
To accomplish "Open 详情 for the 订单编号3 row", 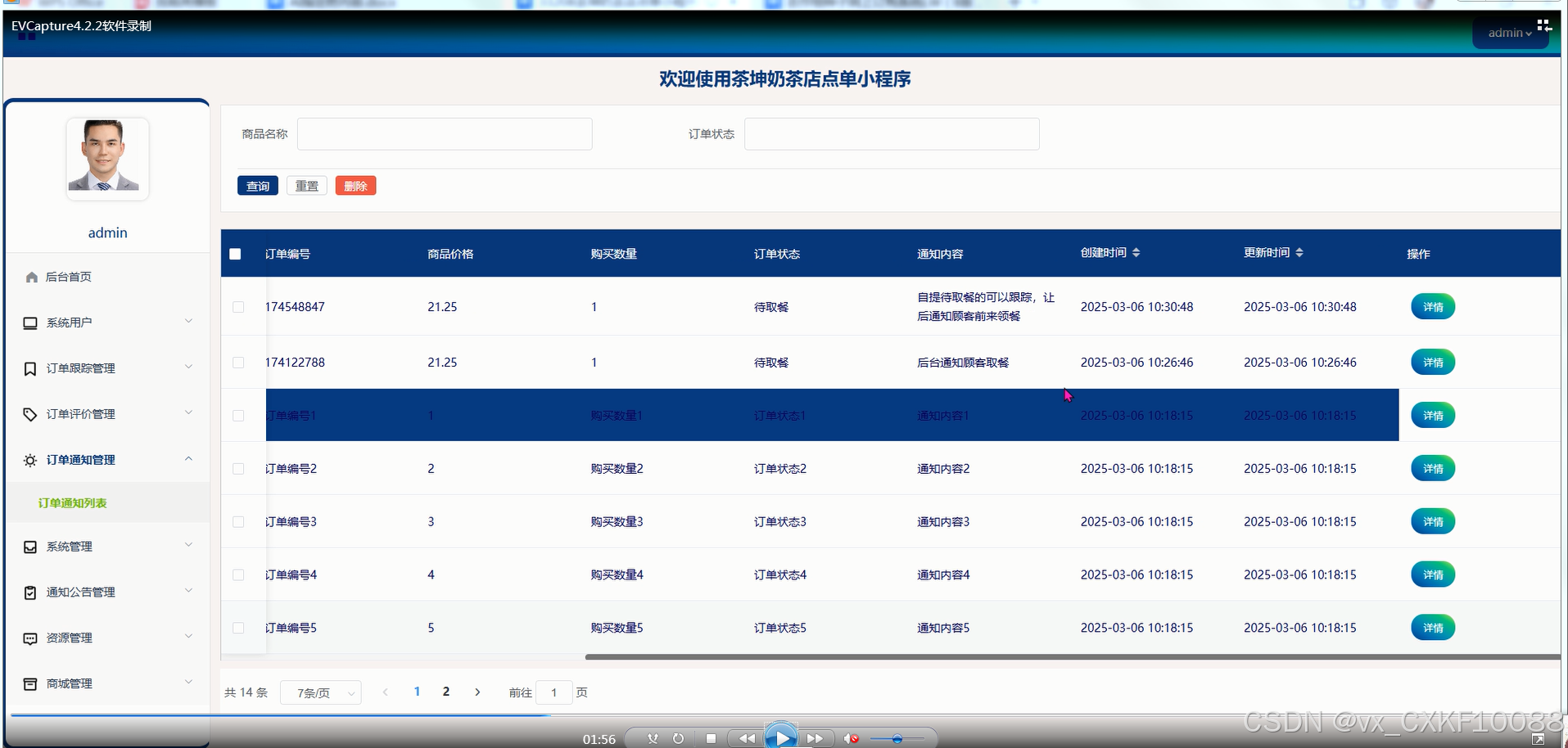I will click(1433, 522).
